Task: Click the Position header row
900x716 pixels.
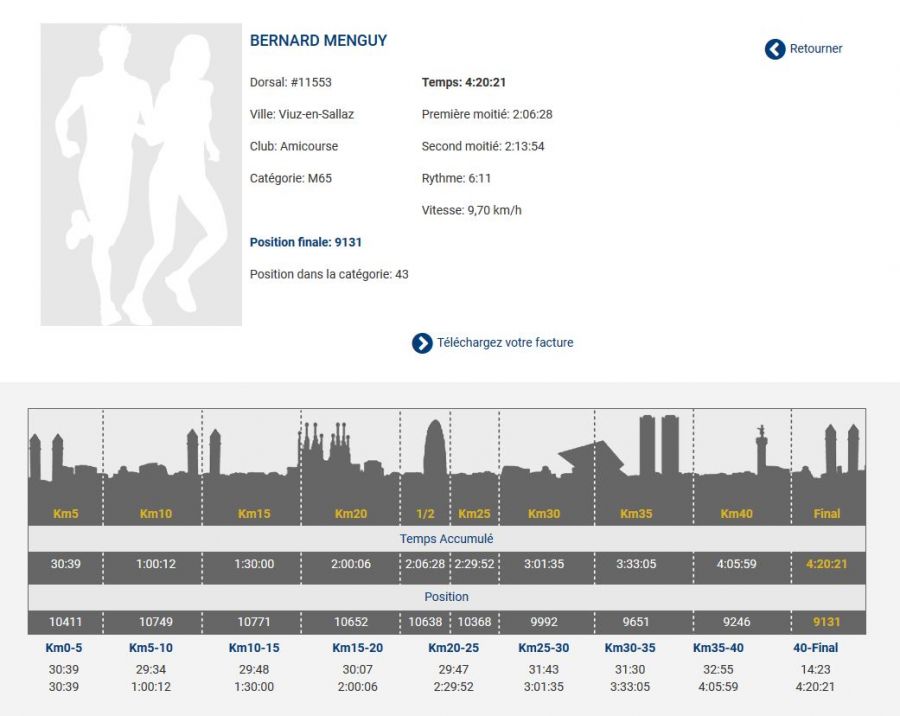Action: (447, 597)
